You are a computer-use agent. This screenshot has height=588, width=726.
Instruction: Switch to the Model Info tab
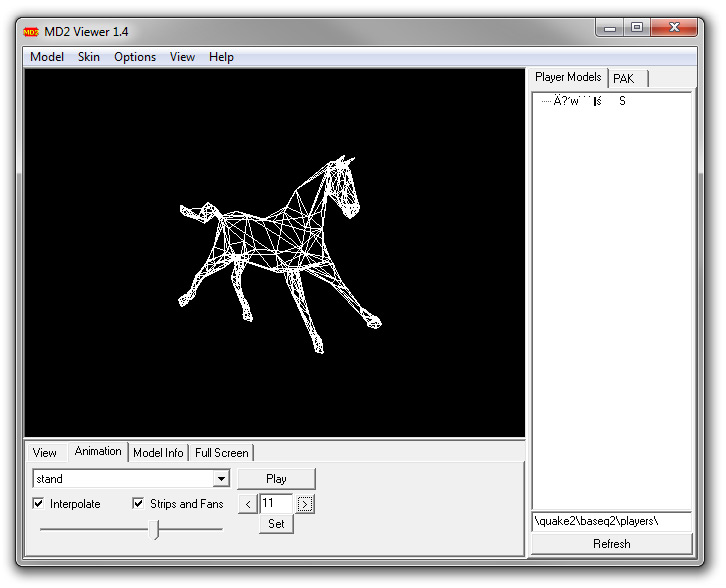[x=158, y=453]
